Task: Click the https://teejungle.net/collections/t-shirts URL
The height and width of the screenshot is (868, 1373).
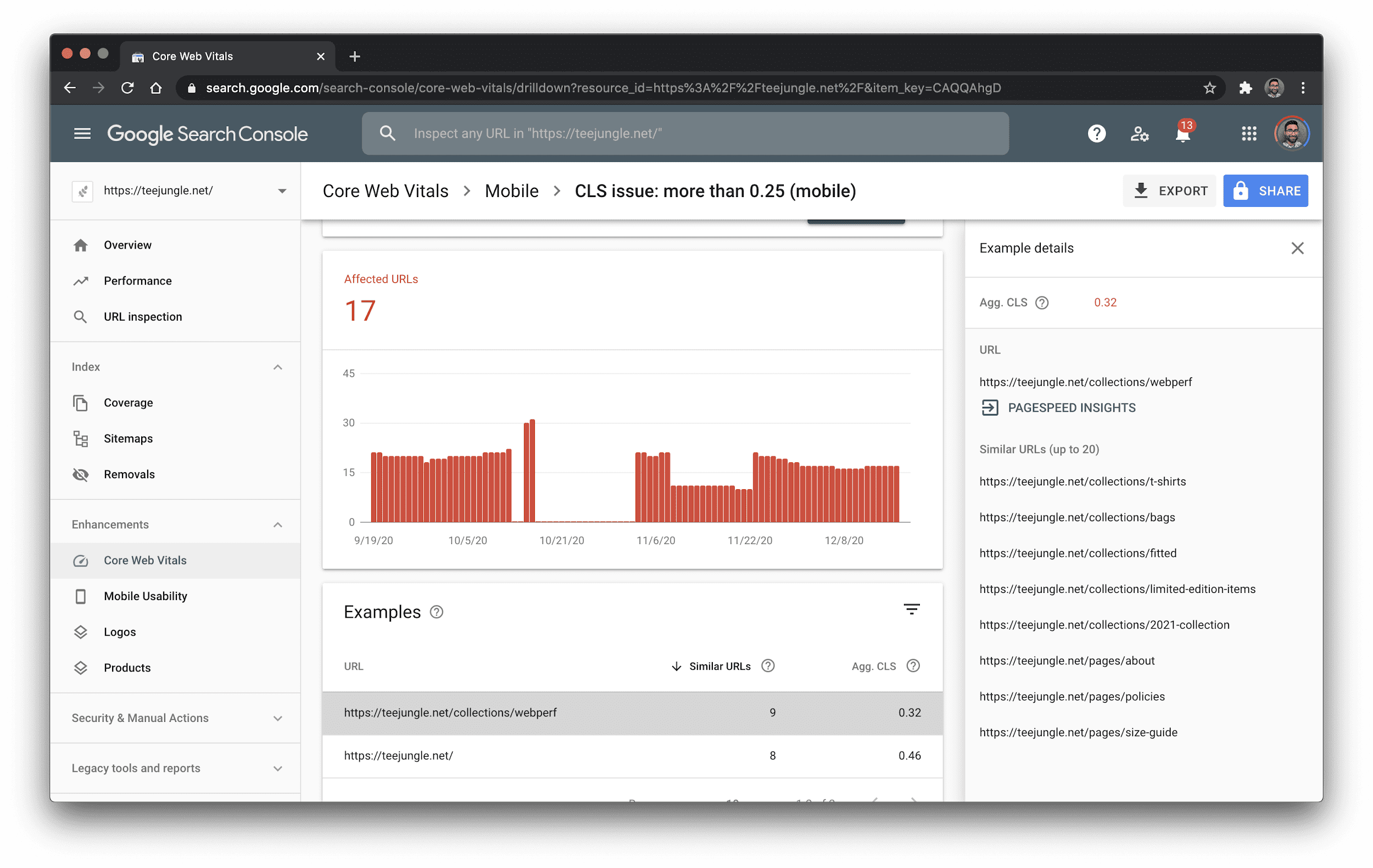Action: (1083, 481)
